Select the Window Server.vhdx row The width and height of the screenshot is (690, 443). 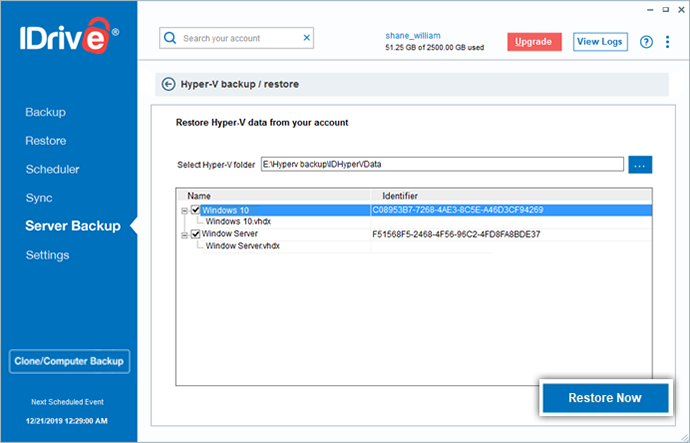pyautogui.click(x=242, y=246)
